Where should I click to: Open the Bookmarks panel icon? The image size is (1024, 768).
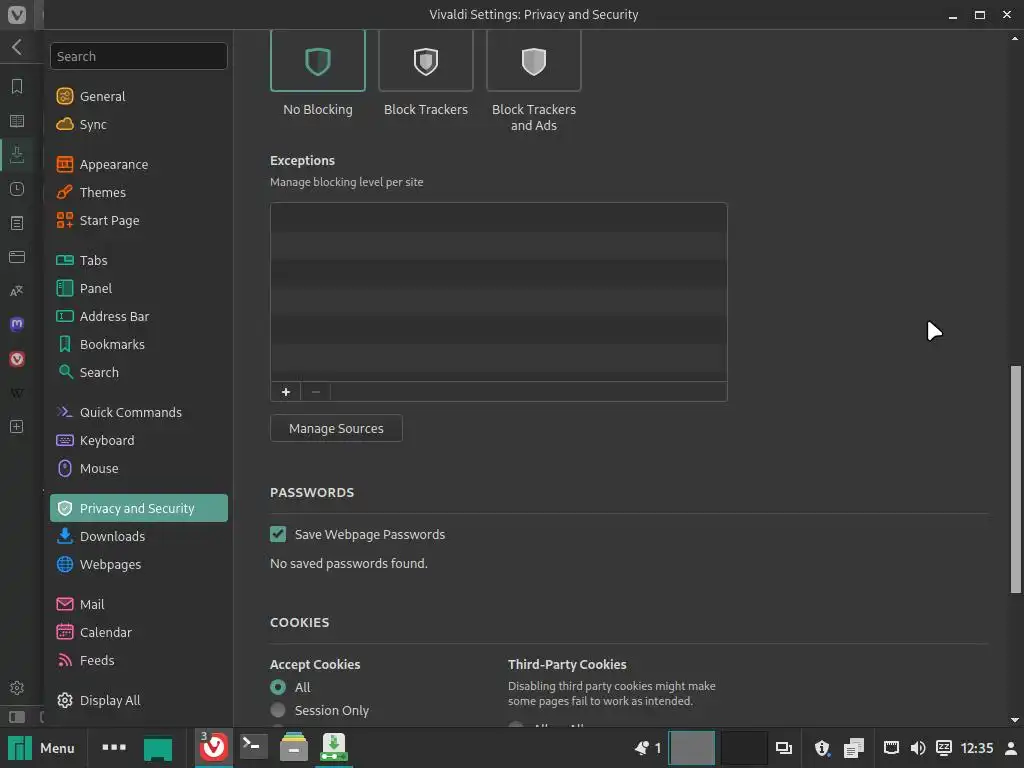(17, 86)
